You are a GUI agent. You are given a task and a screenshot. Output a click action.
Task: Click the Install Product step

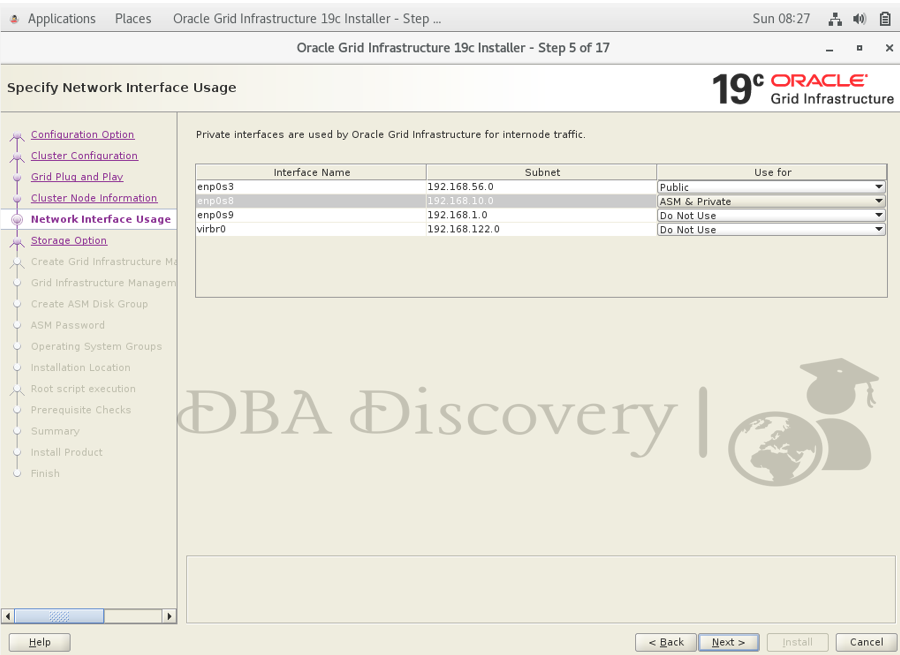(x=67, y=452)
